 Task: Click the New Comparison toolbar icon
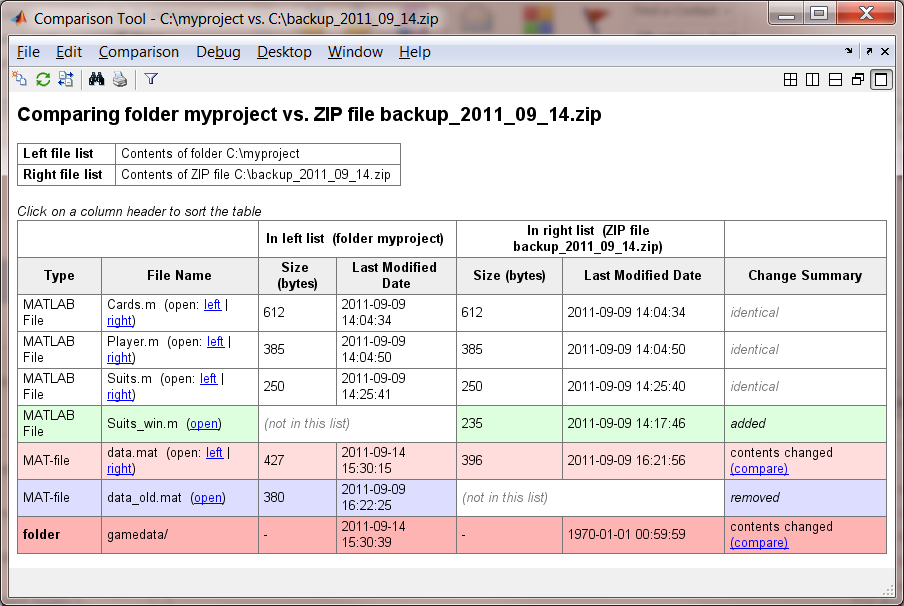19,79
